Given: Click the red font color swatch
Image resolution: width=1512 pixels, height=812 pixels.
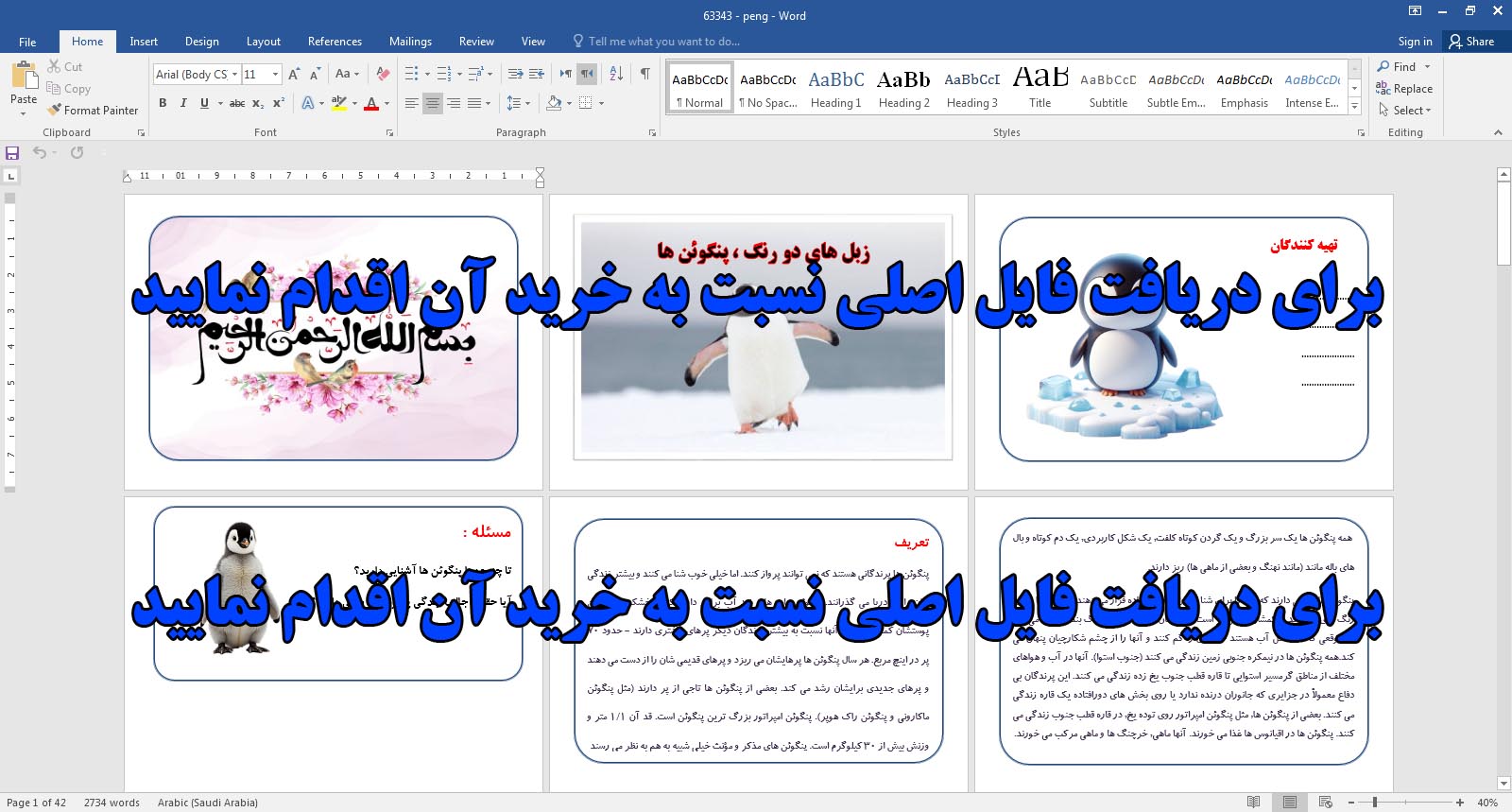Looking at the screenshot, I should click(x=371, y=104).
